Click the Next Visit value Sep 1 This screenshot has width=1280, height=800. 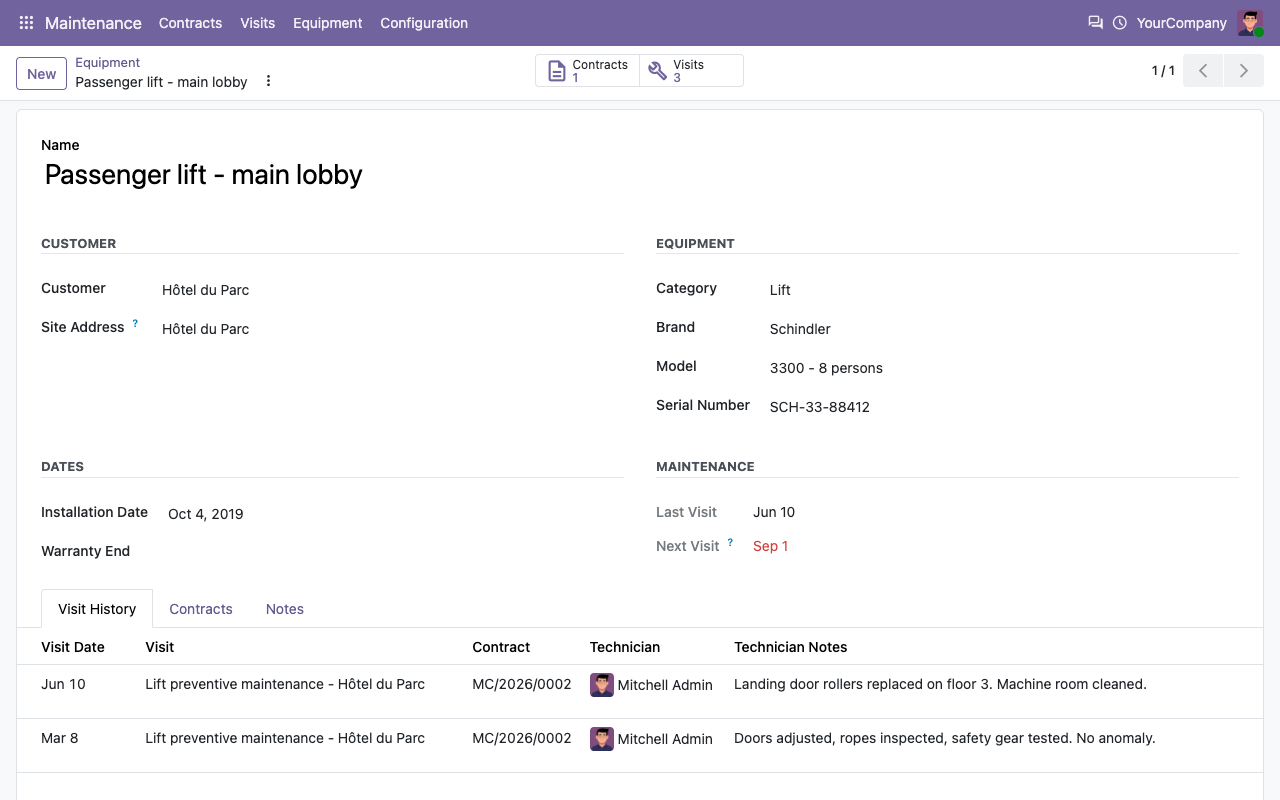tap(770, 546)
